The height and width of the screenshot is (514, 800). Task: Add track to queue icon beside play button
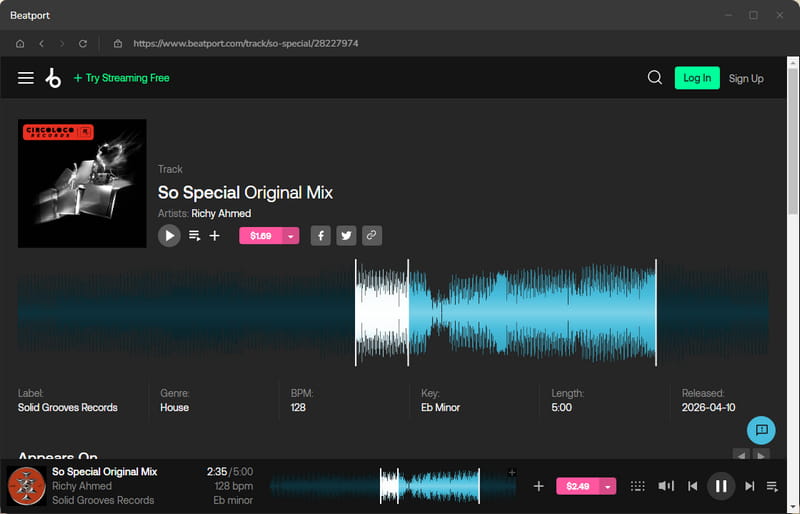tap(194, 236)
